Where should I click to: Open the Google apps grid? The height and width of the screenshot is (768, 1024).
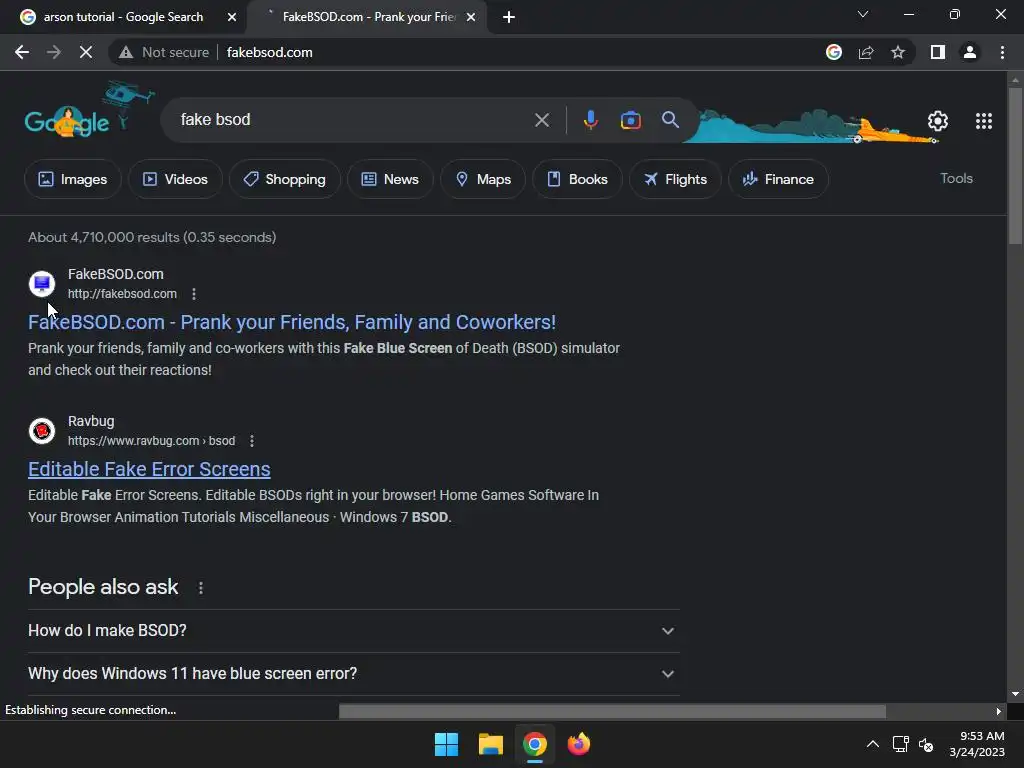point(984,121)
